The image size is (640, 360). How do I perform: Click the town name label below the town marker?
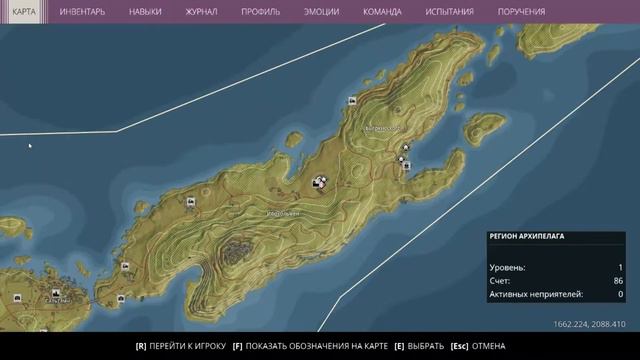[58, 301]
